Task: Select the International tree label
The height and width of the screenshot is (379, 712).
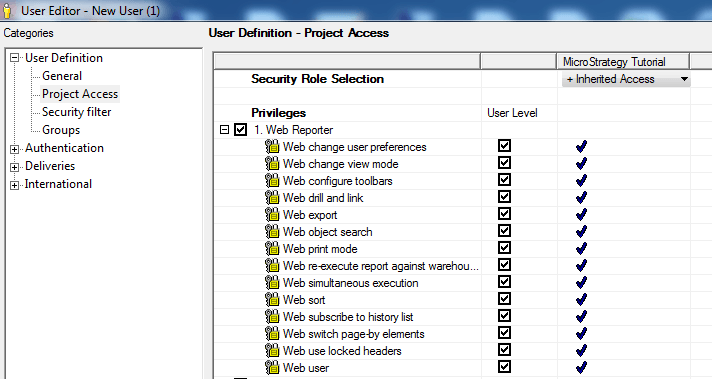Action: pyautogui.click(x=58, y=184)
